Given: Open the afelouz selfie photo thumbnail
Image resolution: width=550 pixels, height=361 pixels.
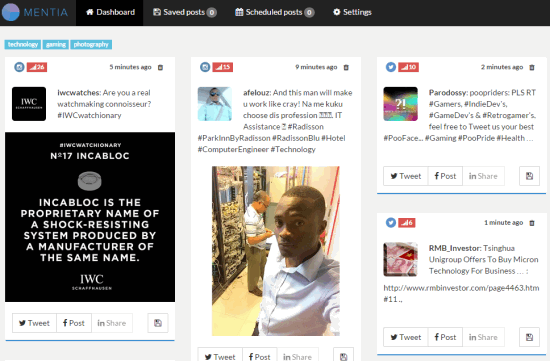Looking at the screenshot, I should 215,104.
